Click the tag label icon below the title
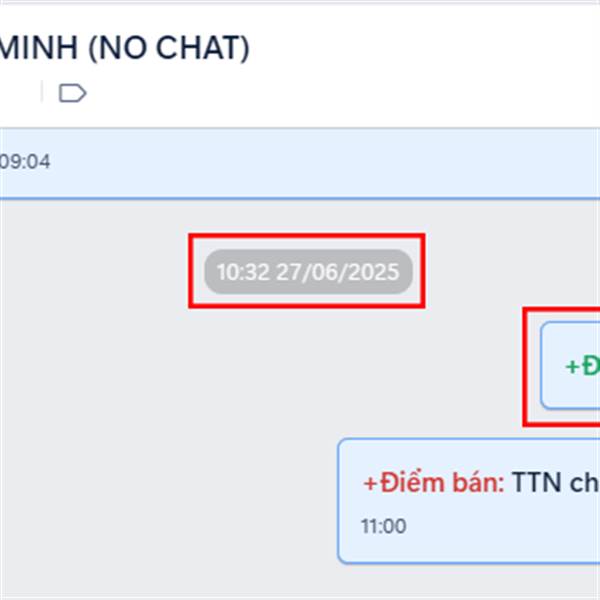Viewport: 600px width, 600px height. pyautogui.click(x=72, y=93)
